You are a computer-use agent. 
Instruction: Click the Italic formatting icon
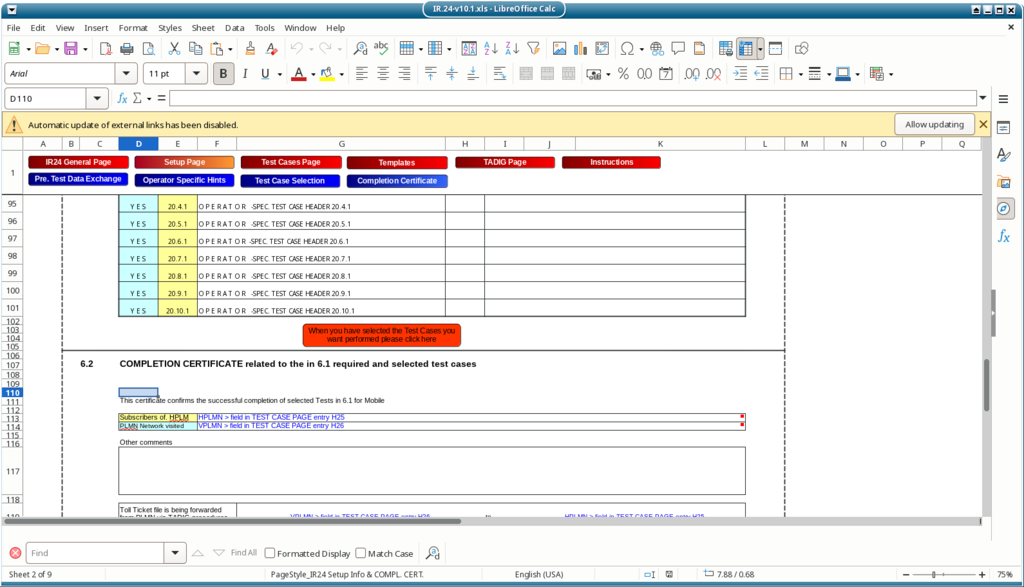pos(245,73)
